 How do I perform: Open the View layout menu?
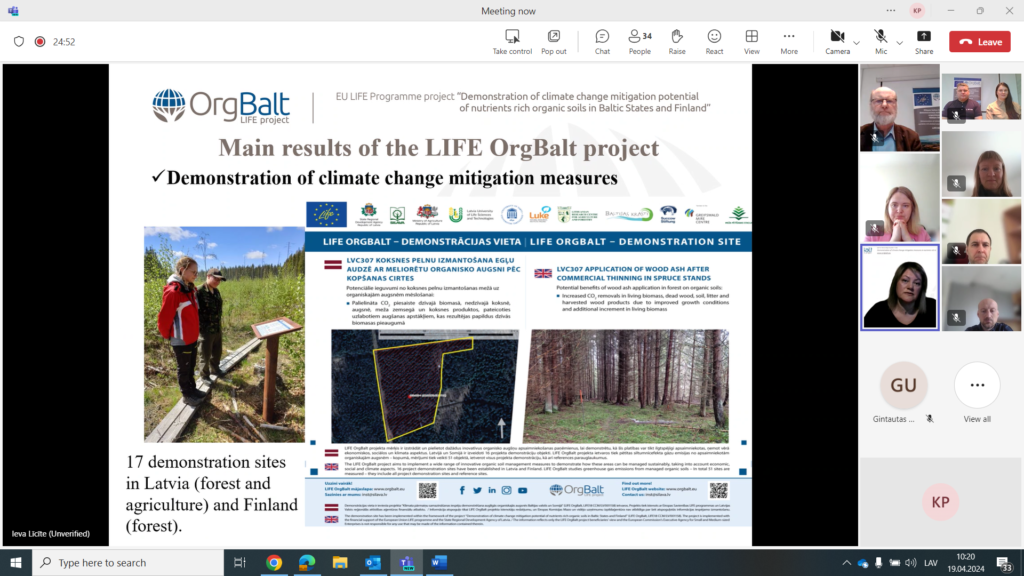click(x=752, y=42)
